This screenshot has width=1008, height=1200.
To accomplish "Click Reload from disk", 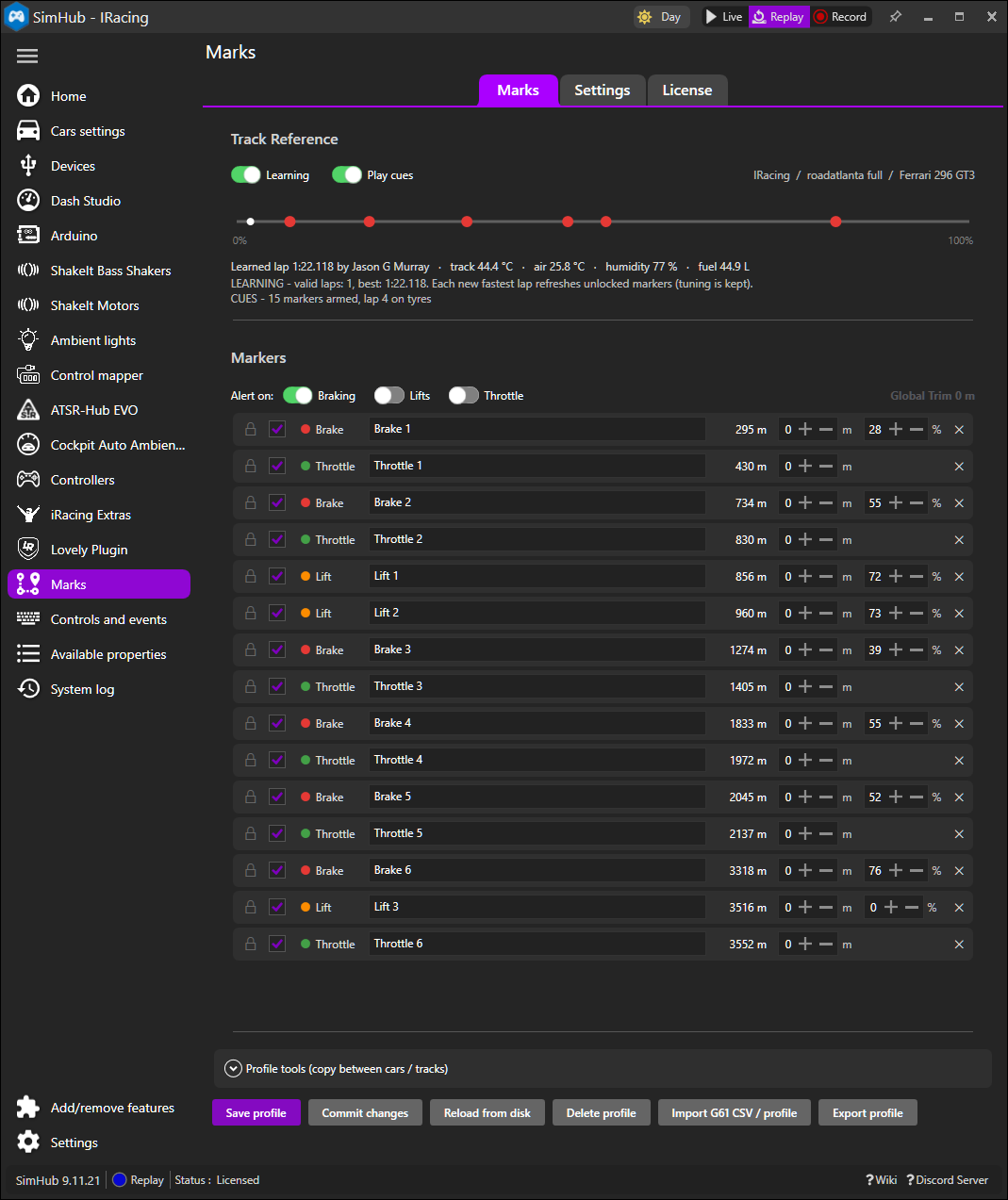I will pos(487,1112).
